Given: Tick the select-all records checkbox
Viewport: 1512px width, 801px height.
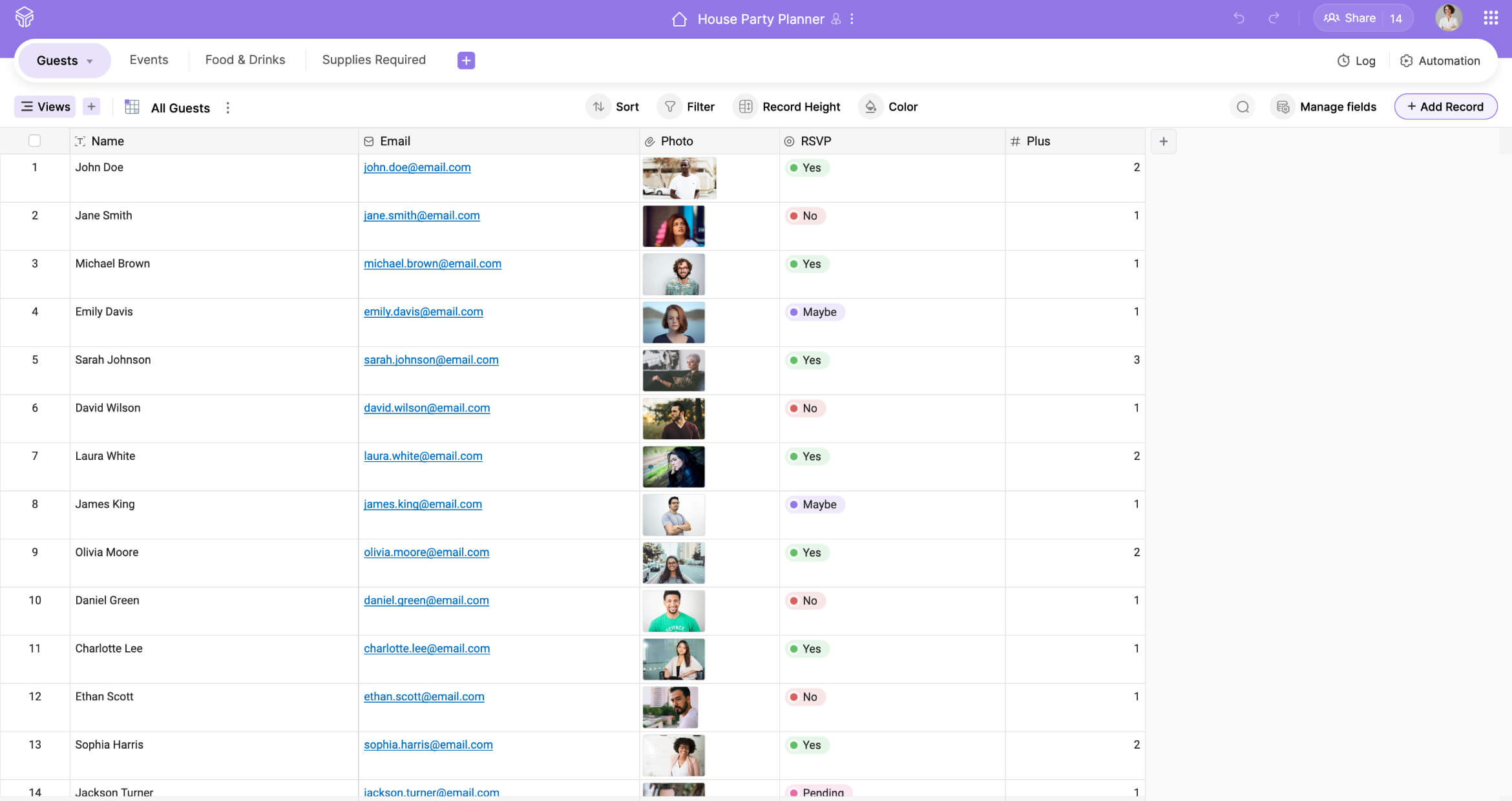Looking at the screenshot, I should 35,141.
